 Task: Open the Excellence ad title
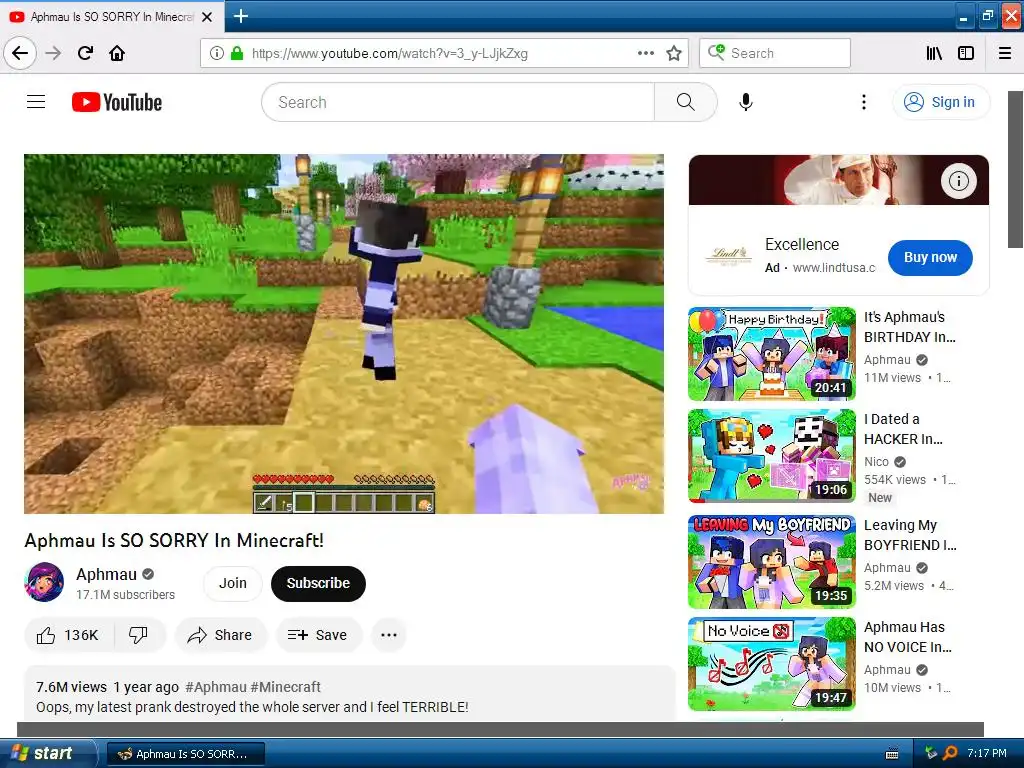(x=802, y=244)
